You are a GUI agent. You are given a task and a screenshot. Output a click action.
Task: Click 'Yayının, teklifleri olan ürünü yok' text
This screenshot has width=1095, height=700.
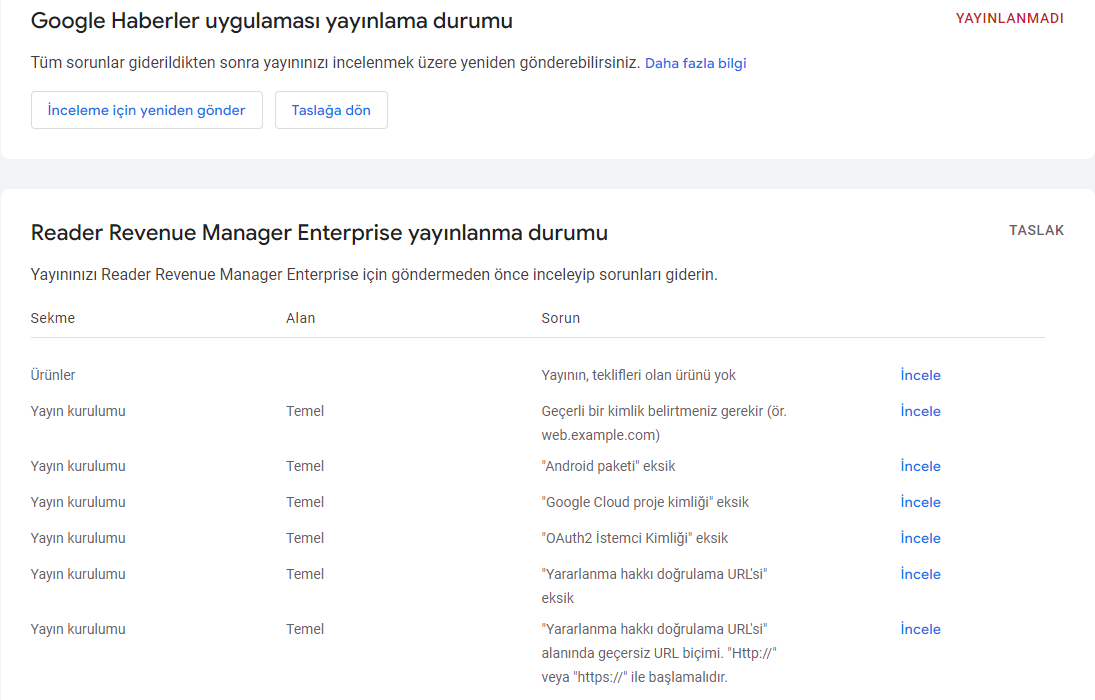[638, 375]
